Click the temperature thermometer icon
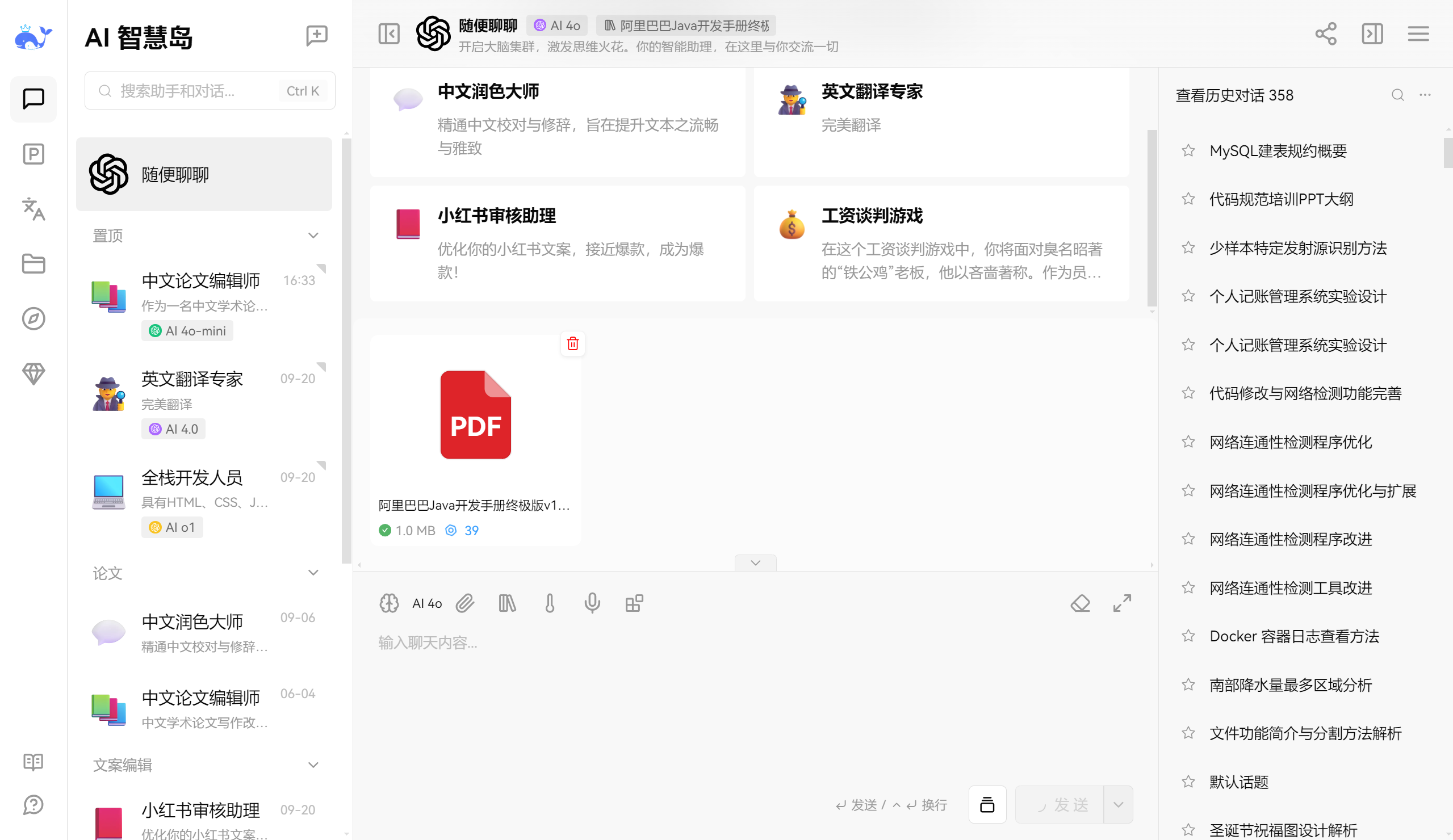The width and height of the screenshot is (1453, 840). 550,604
